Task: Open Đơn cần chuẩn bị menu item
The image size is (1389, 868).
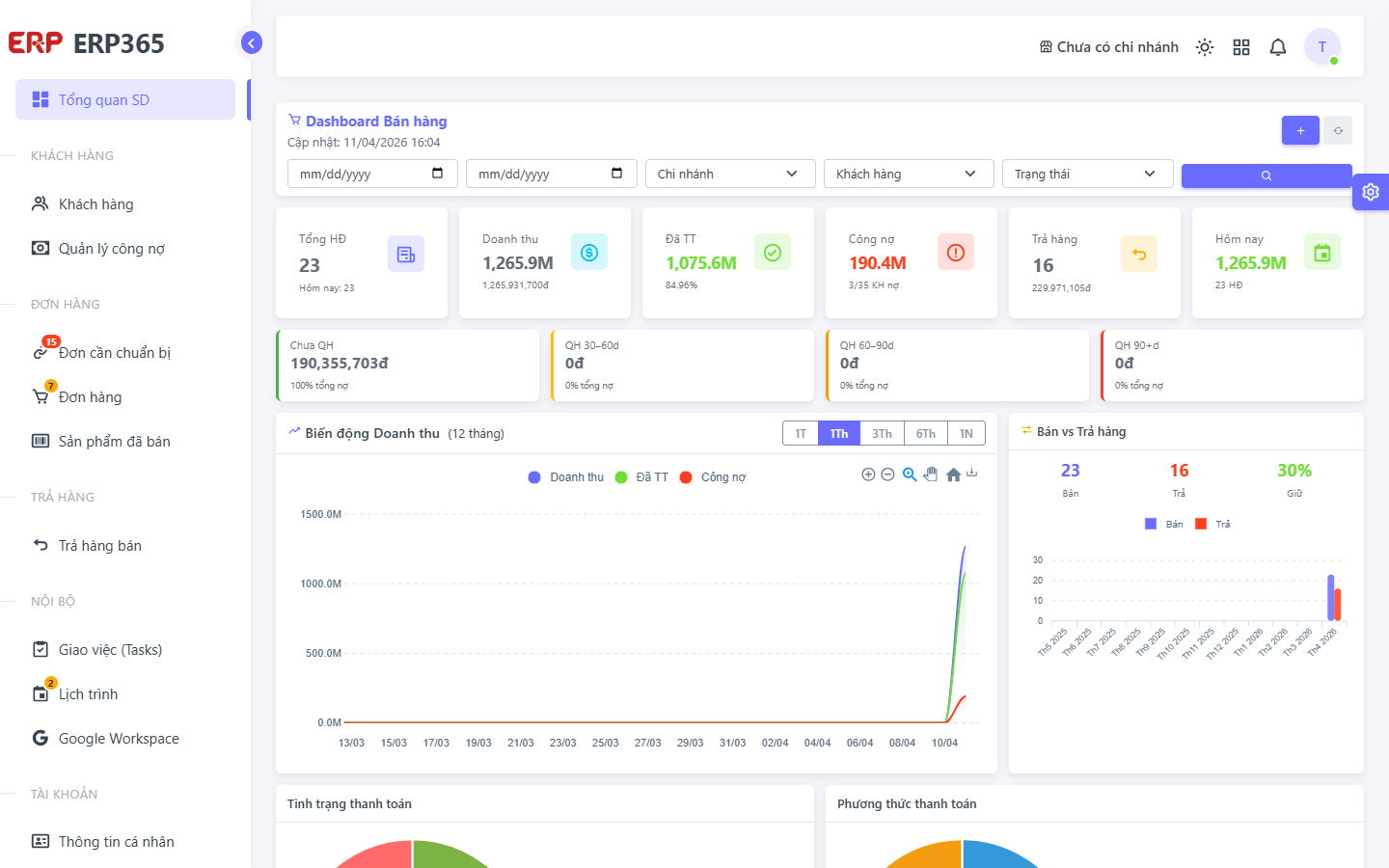Action: pyautogui.click(x=125, y=352)
